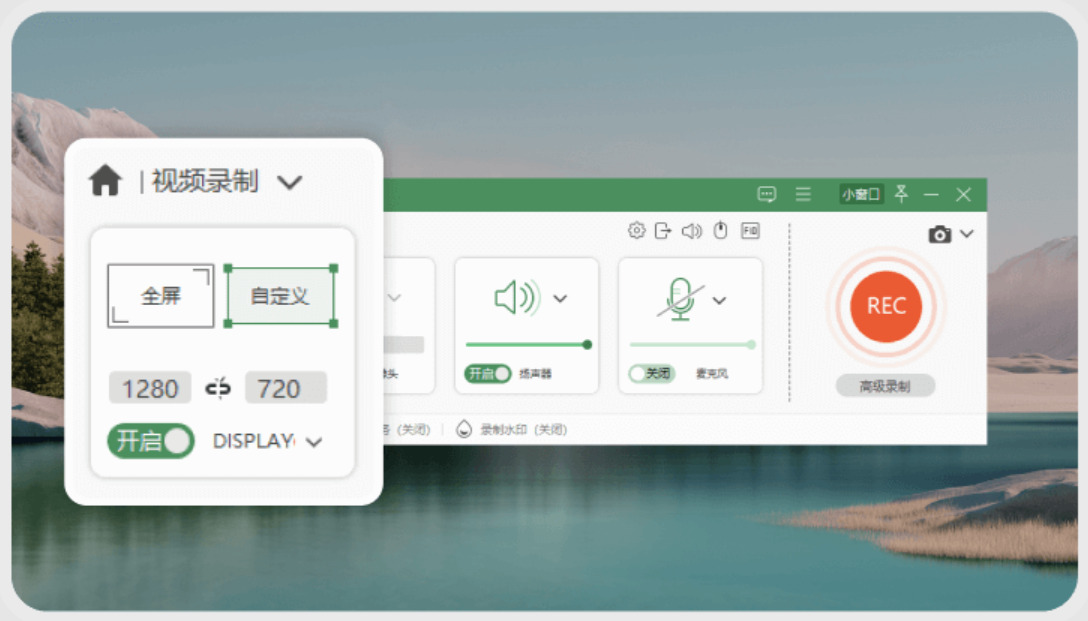Expand the microphone device dropdown
This screenshot has height=621, width=1088.
point(720,300)
